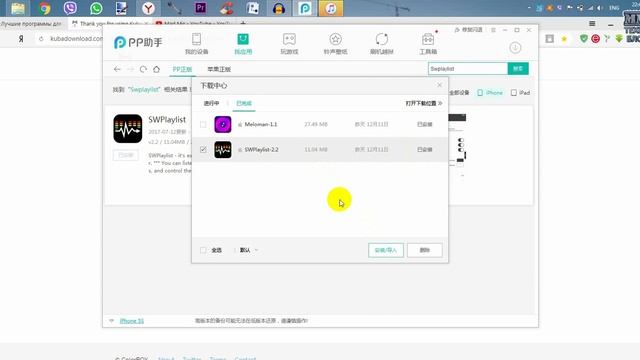The width and height of the screenshot is (640, 360).
Task: Click the Swplaylist search input field
Action: pos(468,69)
